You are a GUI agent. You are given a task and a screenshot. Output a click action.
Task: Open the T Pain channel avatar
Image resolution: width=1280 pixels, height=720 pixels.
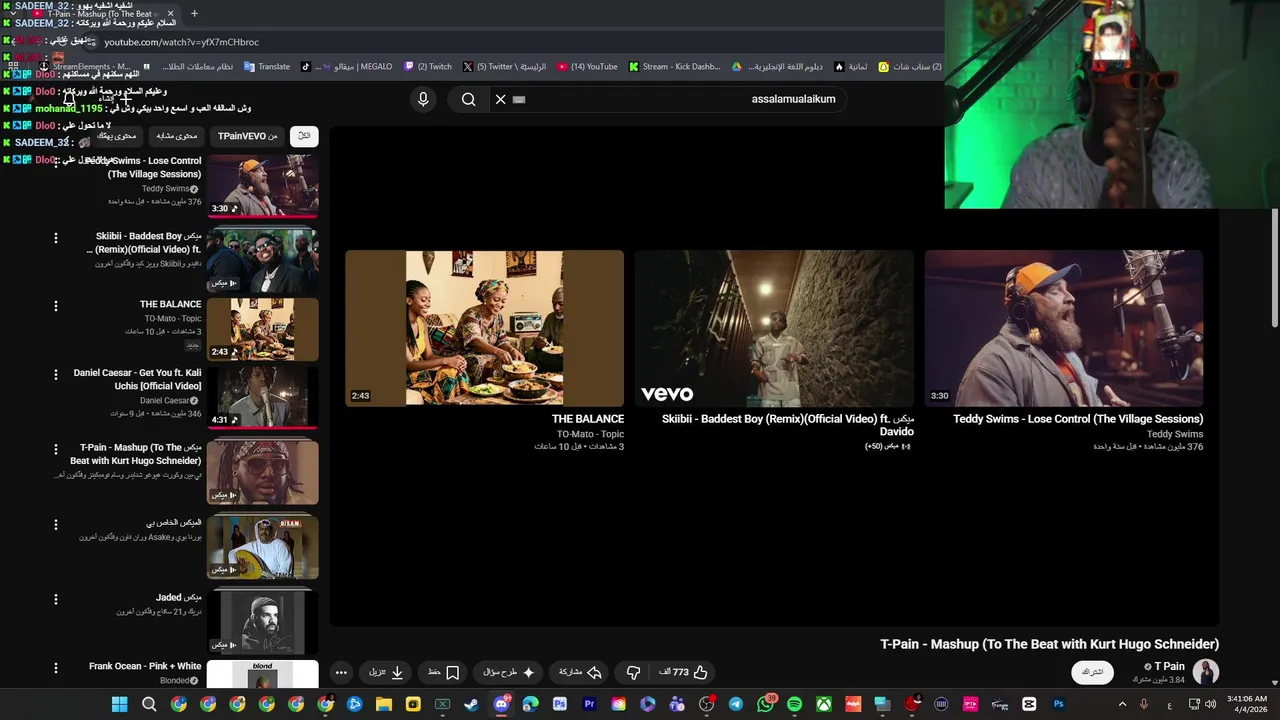click(1205, 672)
